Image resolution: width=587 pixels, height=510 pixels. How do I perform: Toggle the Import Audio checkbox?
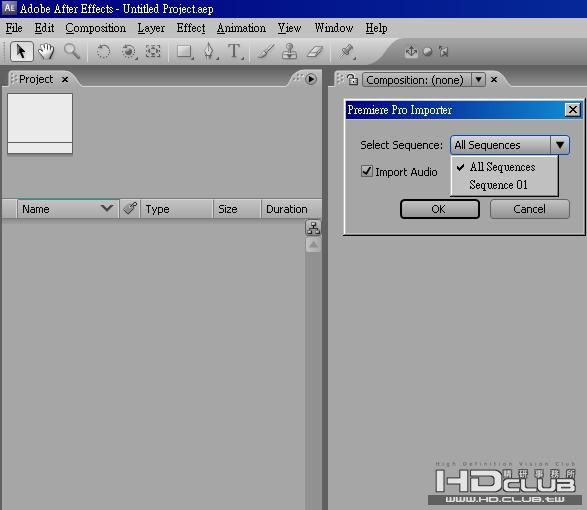[x=367, y=171]
